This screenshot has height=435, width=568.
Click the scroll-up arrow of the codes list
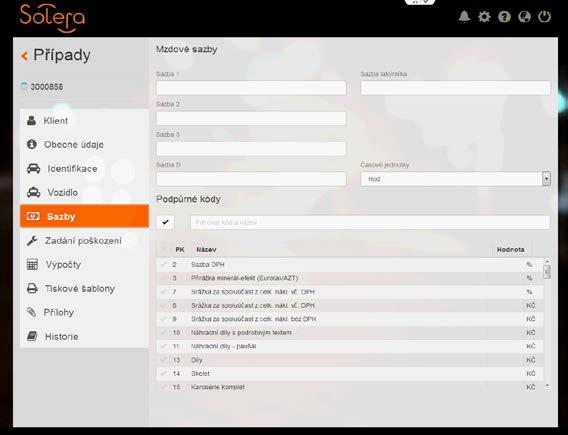547,261
